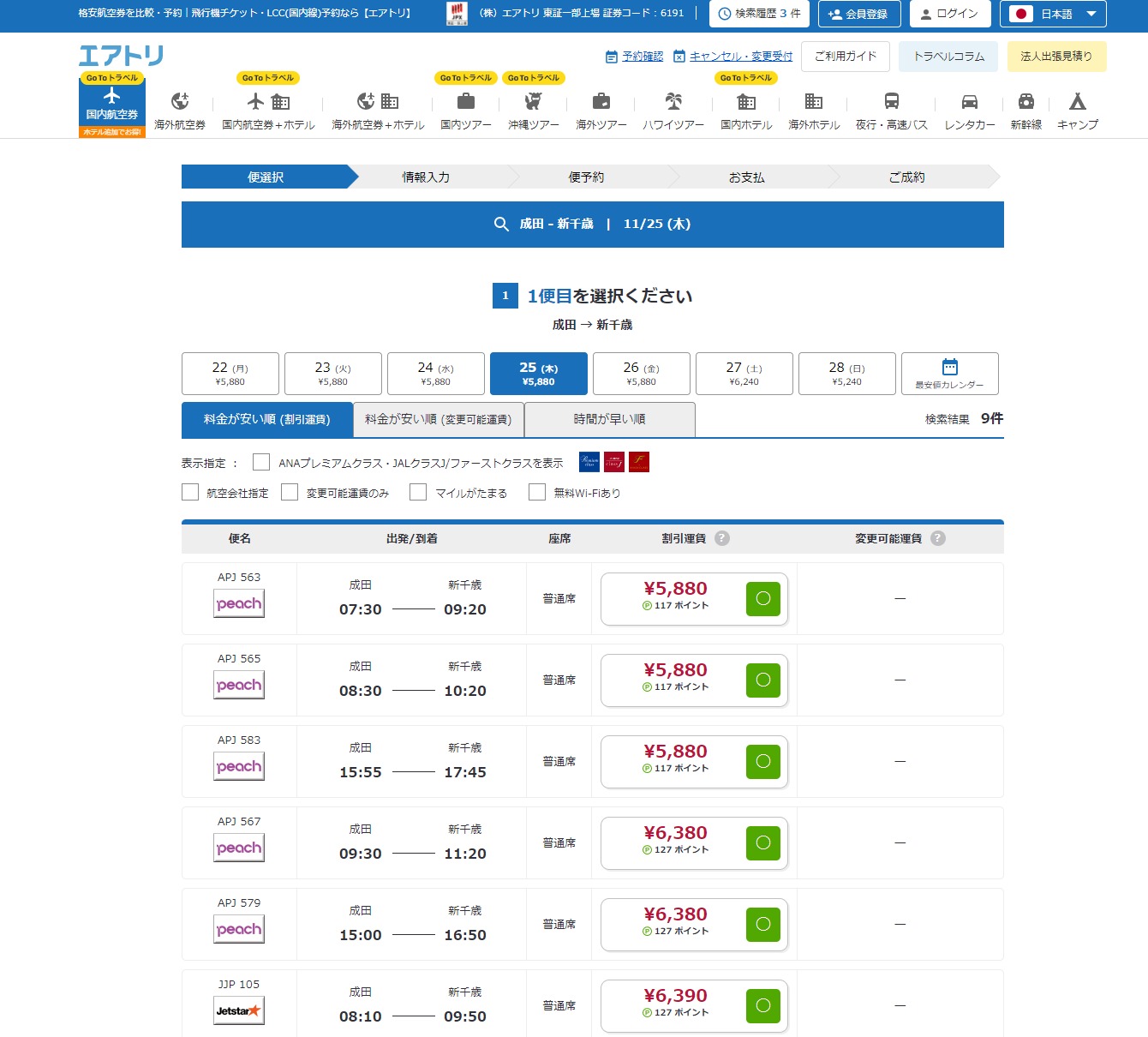Image resolution: width=1148 pixels, height=1037 pixels.
Task: Click the 検索結果 9件 text
Action: click(964, 419)
